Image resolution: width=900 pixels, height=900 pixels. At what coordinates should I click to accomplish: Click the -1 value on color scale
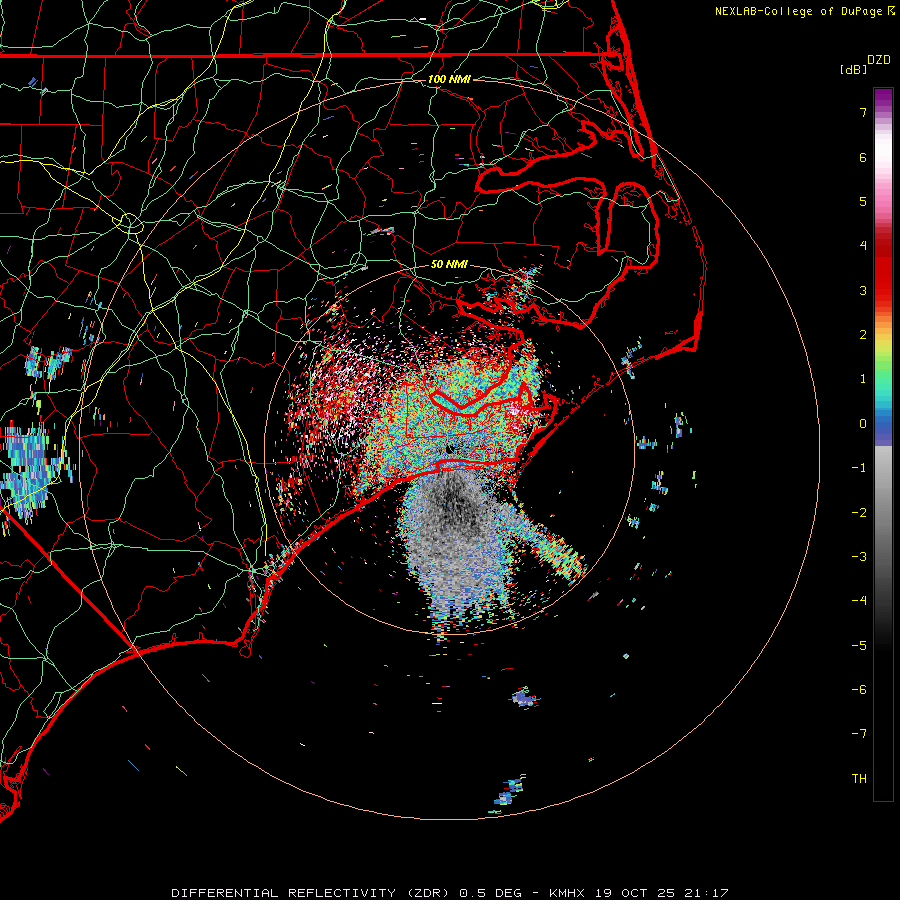[x=859, y=468]
